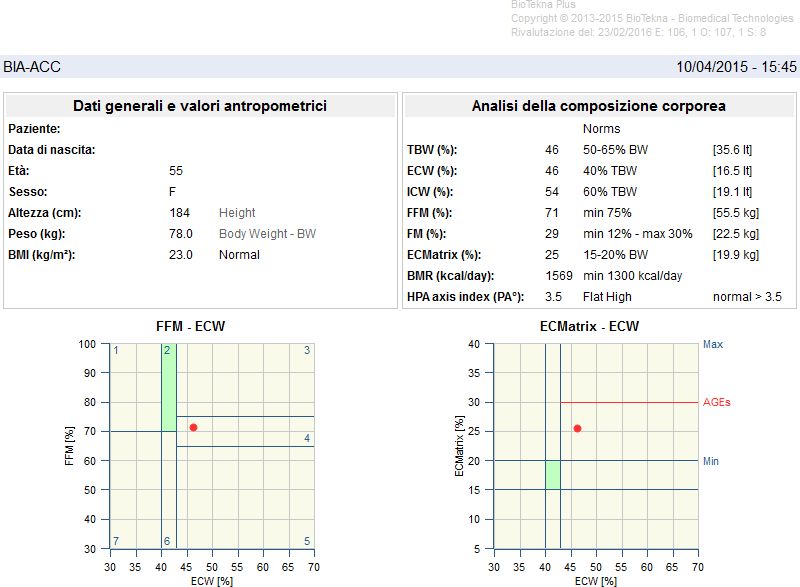Click the 10/04/2015 - 15:45 timestamp
800x587 pixels.
click(x=736, y=67)
